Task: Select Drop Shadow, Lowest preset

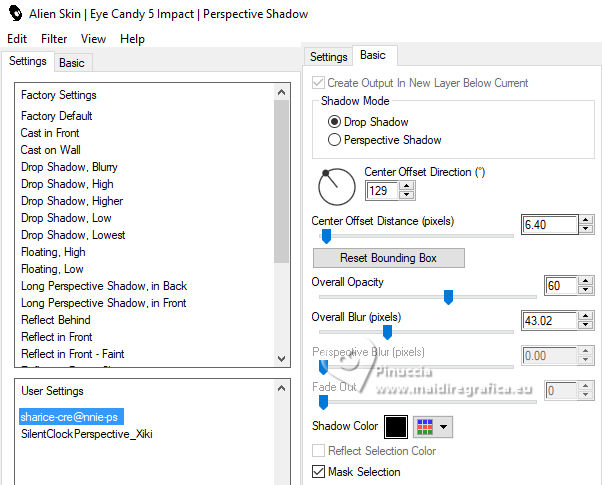Action: [x=73, y=235]
